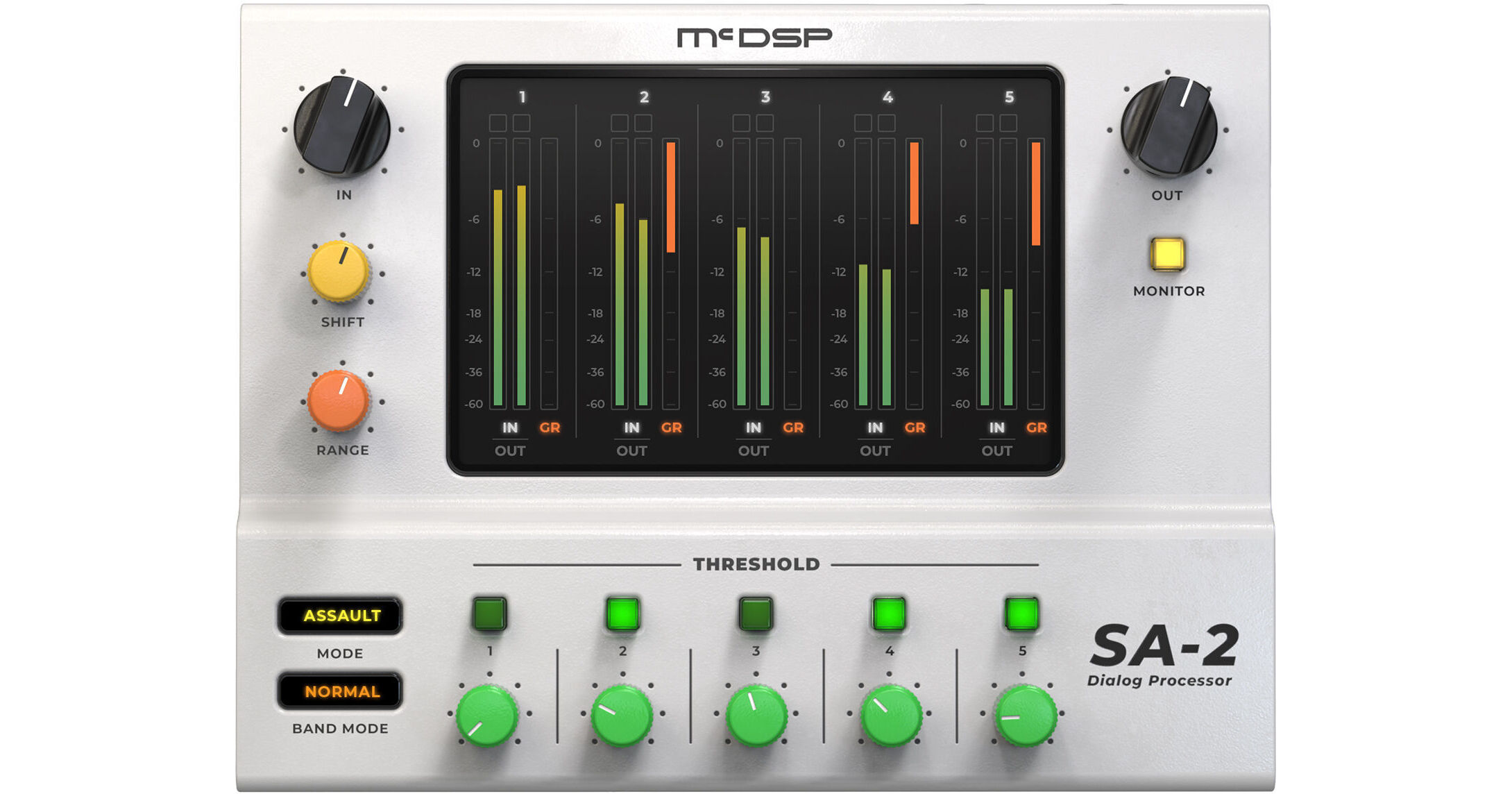
Task: Disable threshold band 4 button
Action: pyautogui.click(x=889, y=614)
